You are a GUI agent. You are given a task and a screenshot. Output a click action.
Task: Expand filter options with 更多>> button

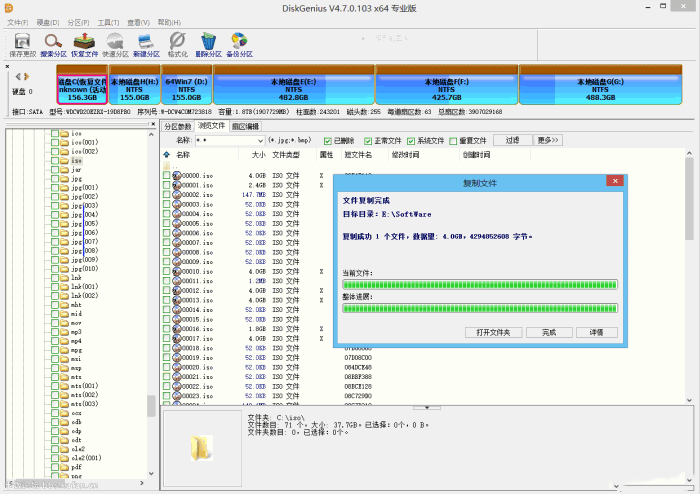point(548,140)
